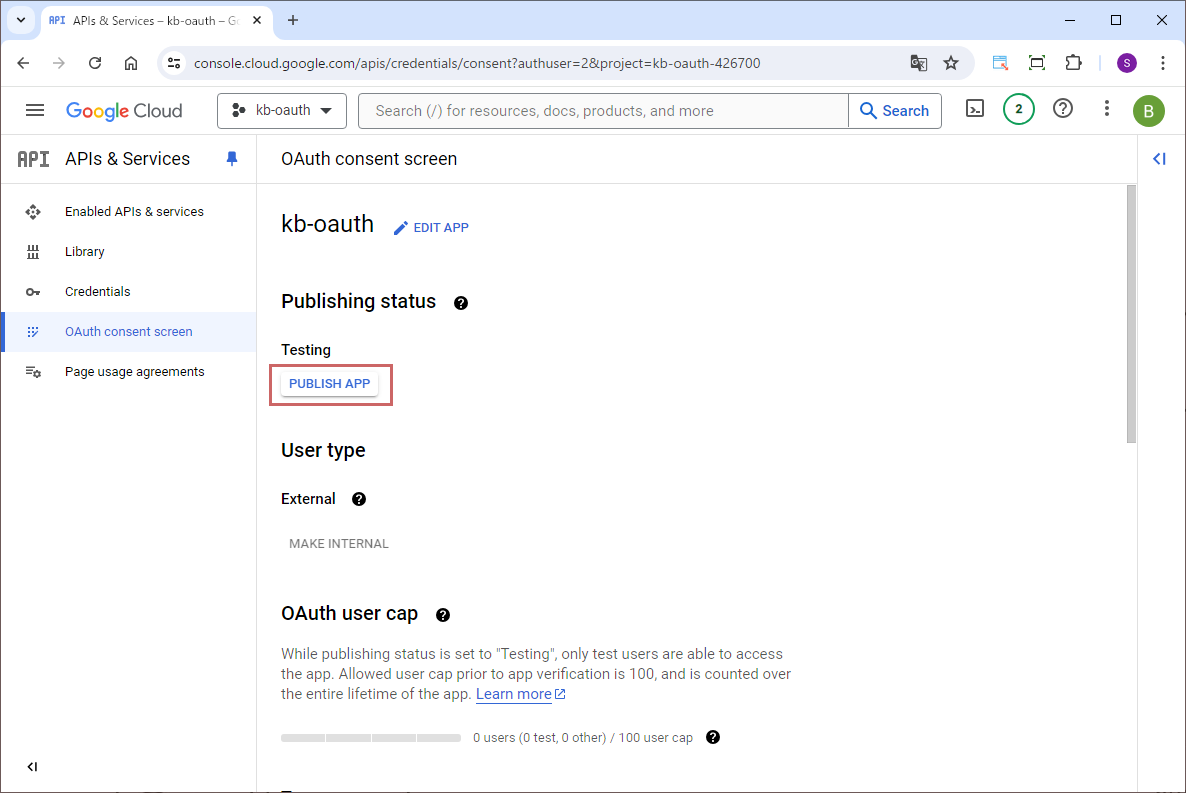Open the help question mark menu

1063,109
